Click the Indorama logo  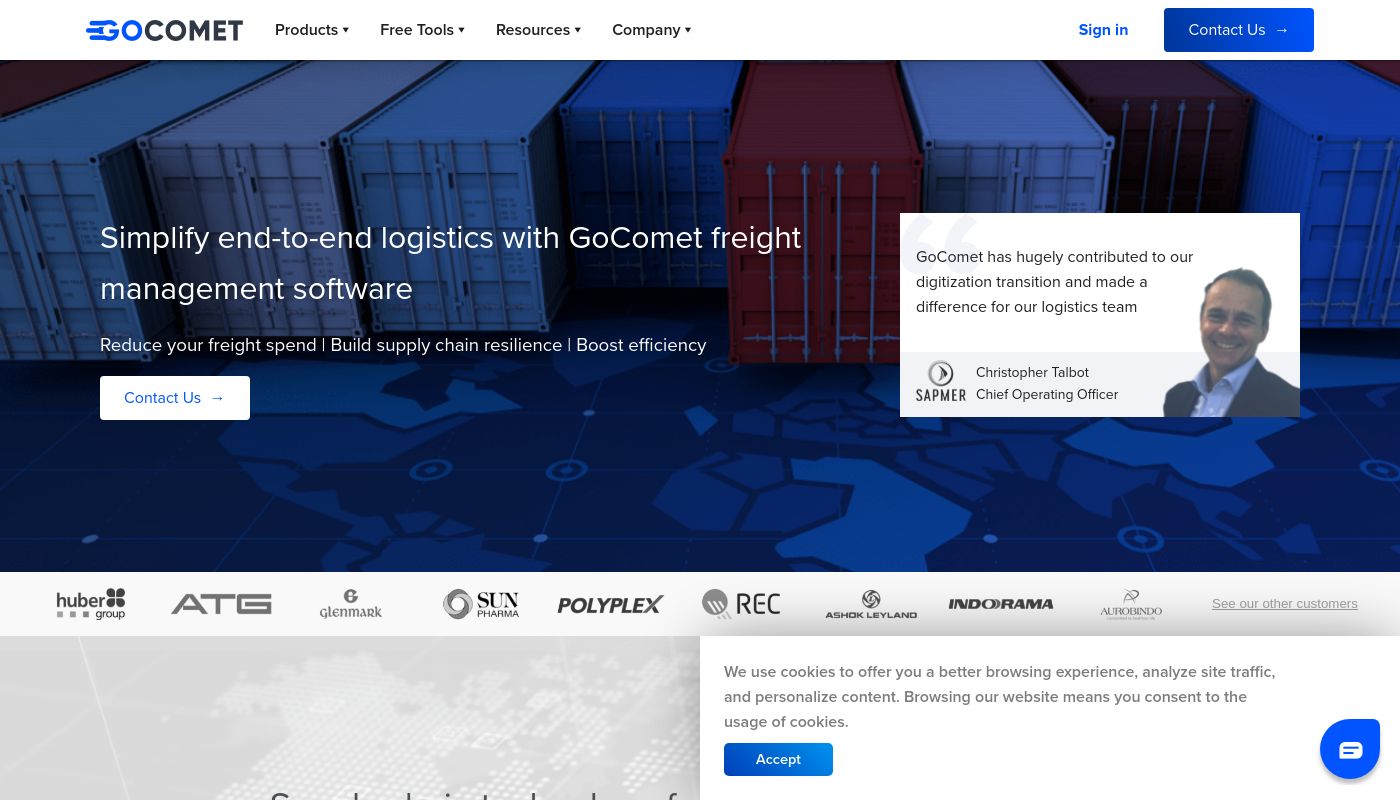pos(1001,603)
